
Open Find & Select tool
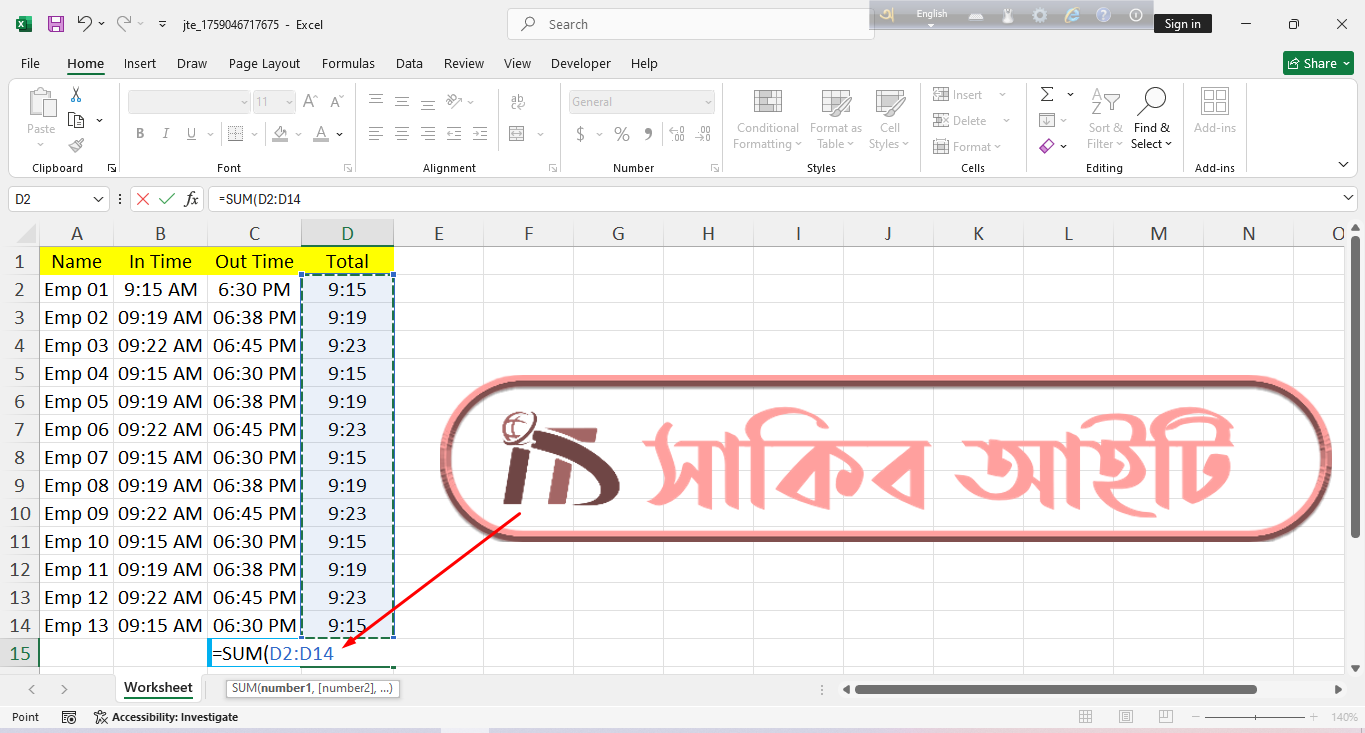(1151, 119)
